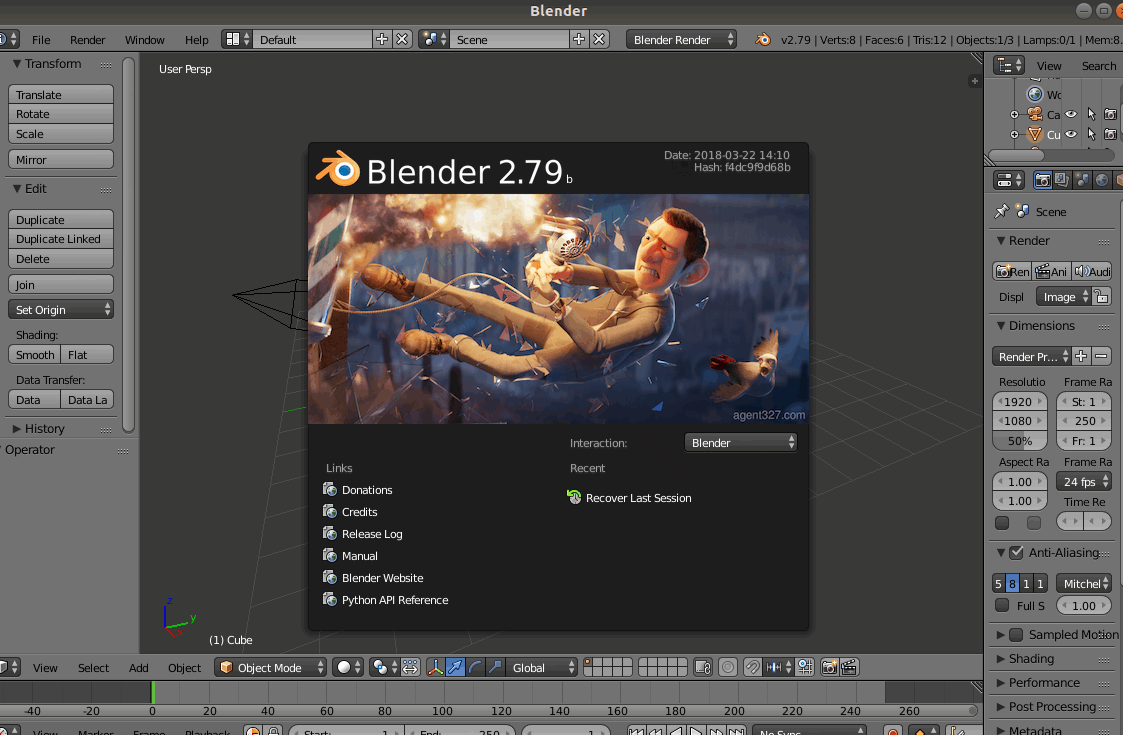Enable the scale manipulator icon
This screenshot has height=735, width=1123.
tap(495, 667)
